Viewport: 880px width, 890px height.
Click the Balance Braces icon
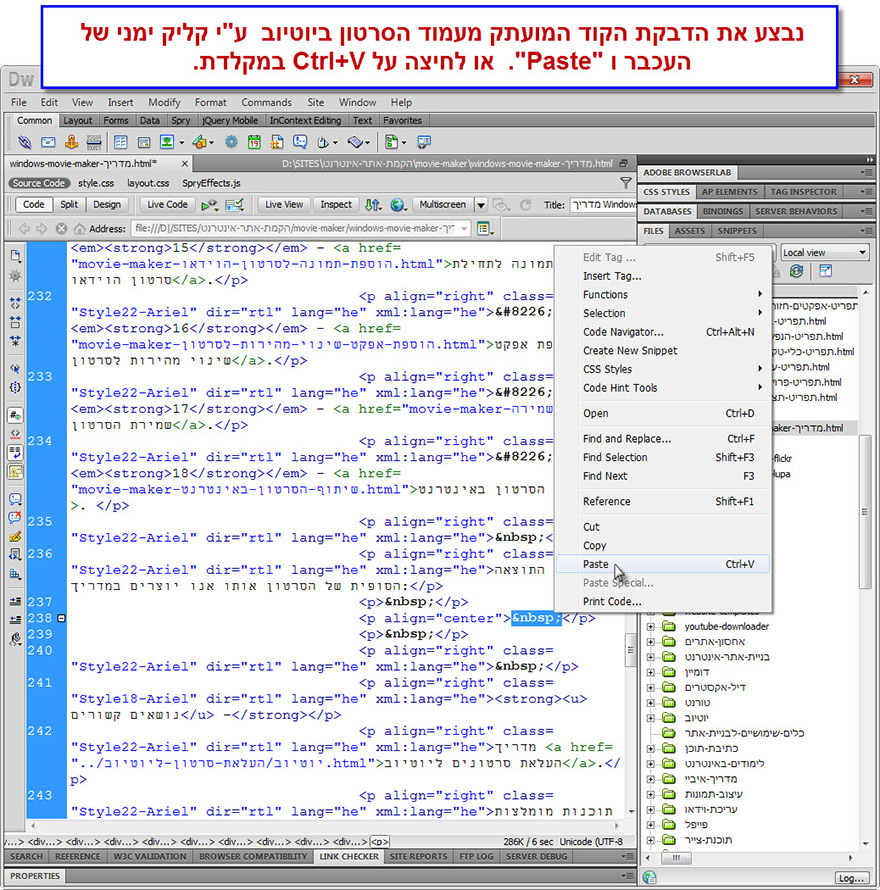15,387
